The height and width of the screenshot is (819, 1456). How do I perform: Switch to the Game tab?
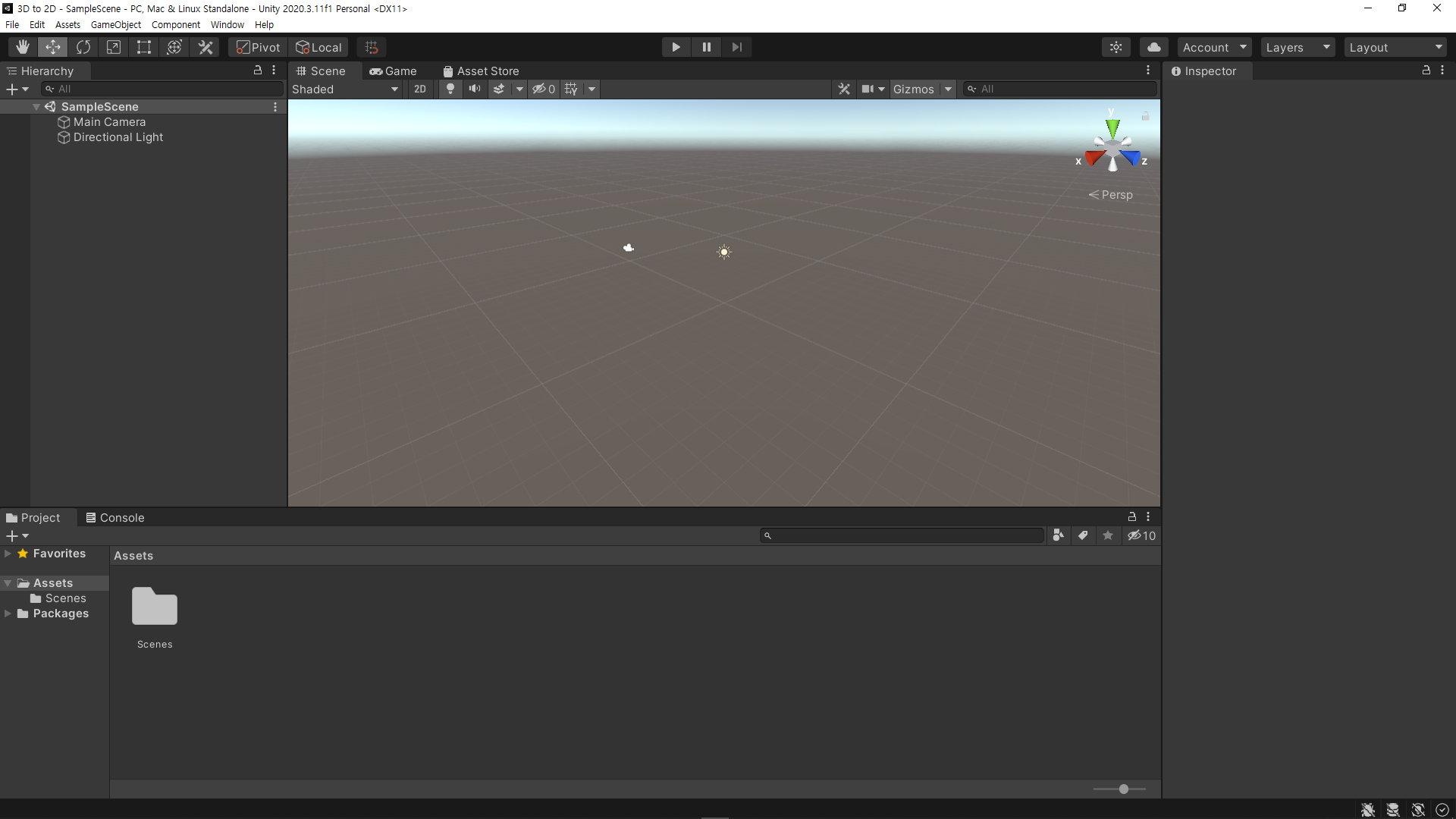point(393,71)
